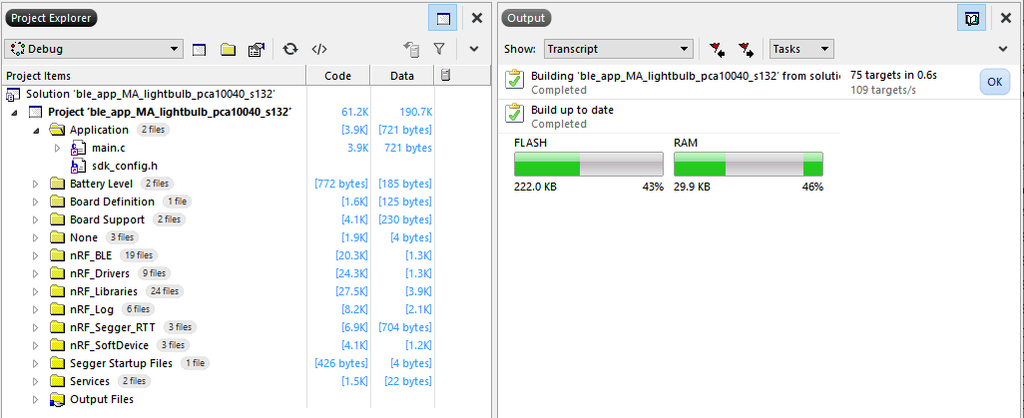Jump to previous error marker in Output
The width and height of the screenshot is (1024, 418).
click(x=717, y=48)
